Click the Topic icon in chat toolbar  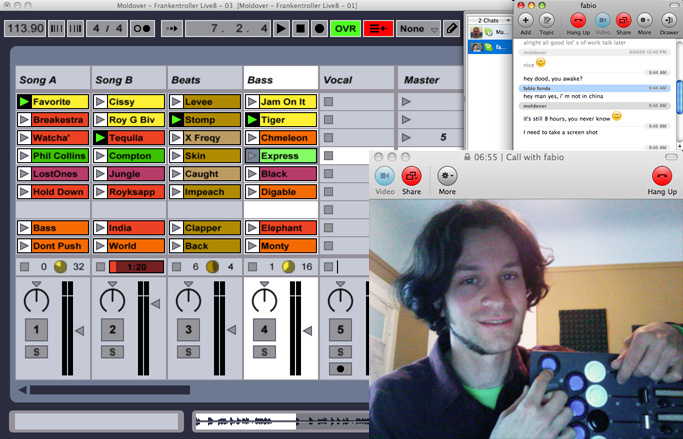(x=548, y=20)
